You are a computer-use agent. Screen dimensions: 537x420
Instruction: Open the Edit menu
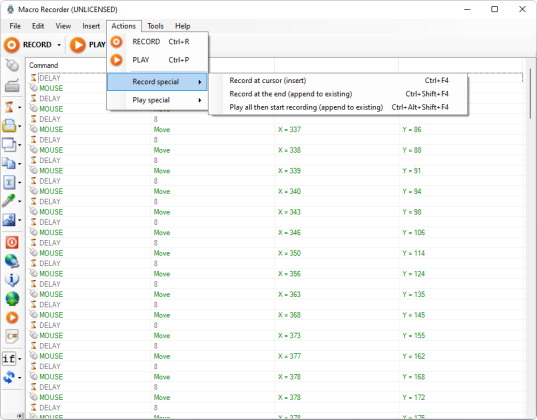point(38,26)
